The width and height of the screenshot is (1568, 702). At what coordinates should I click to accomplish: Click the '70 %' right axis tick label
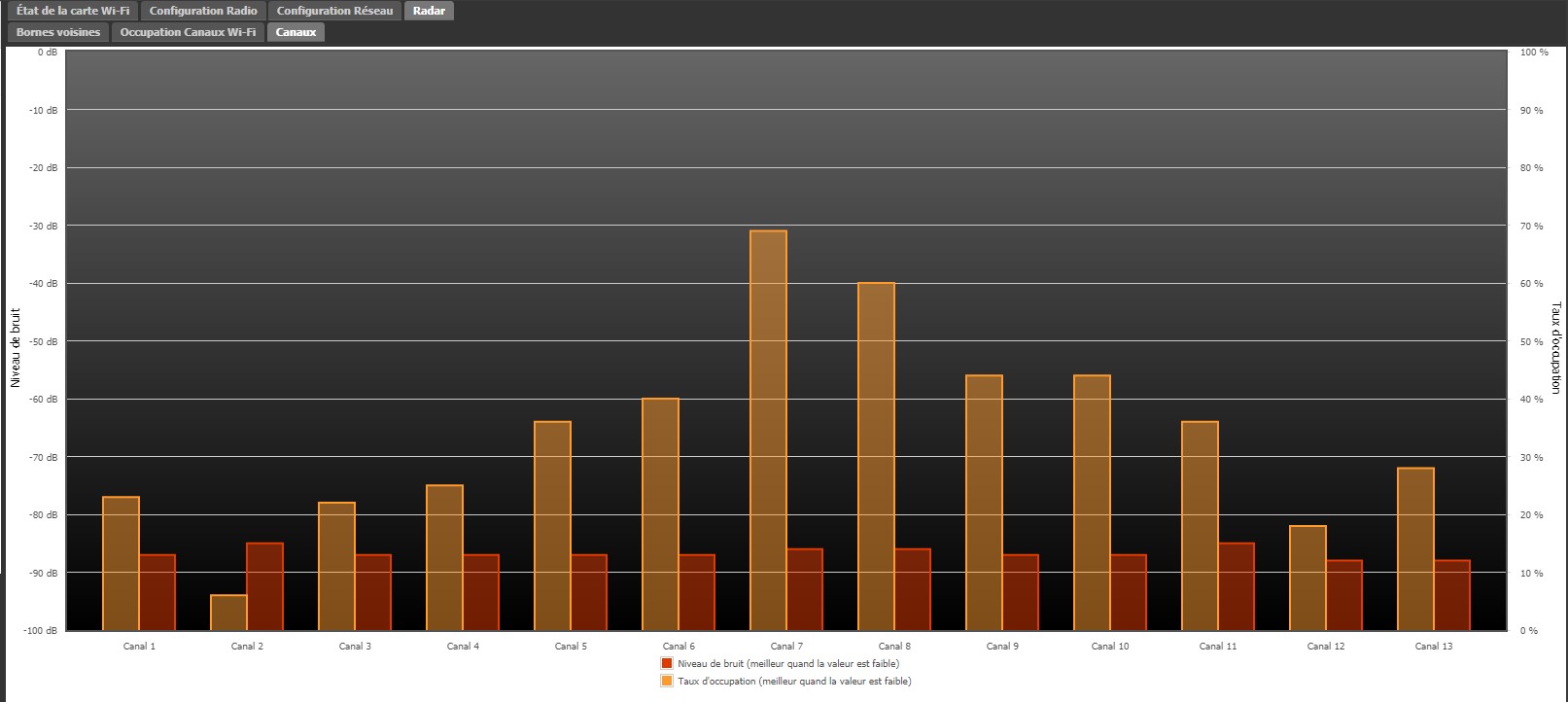tap(1532, 227)
